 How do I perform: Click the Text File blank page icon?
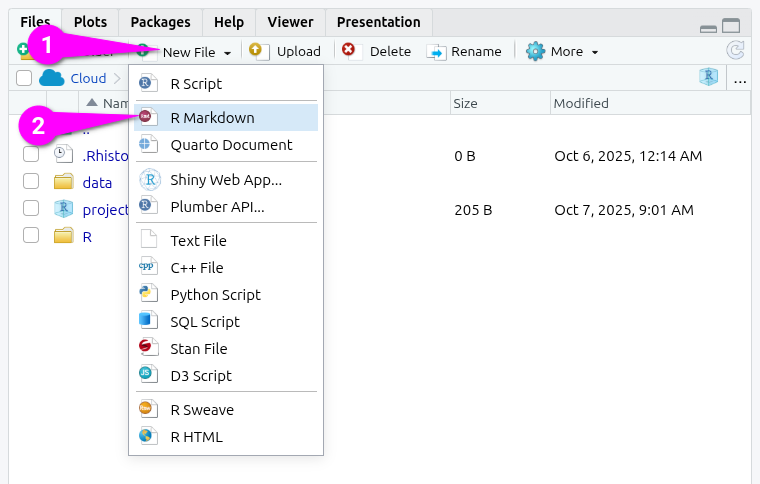tap(148, 239)
